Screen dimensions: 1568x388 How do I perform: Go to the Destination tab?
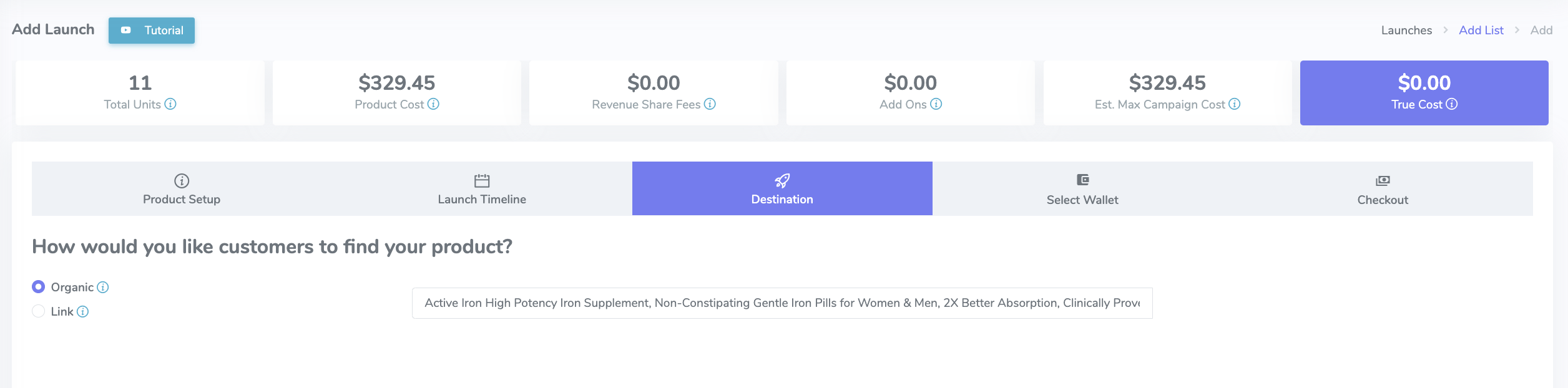pyautogui.click(x=782, y=189)
